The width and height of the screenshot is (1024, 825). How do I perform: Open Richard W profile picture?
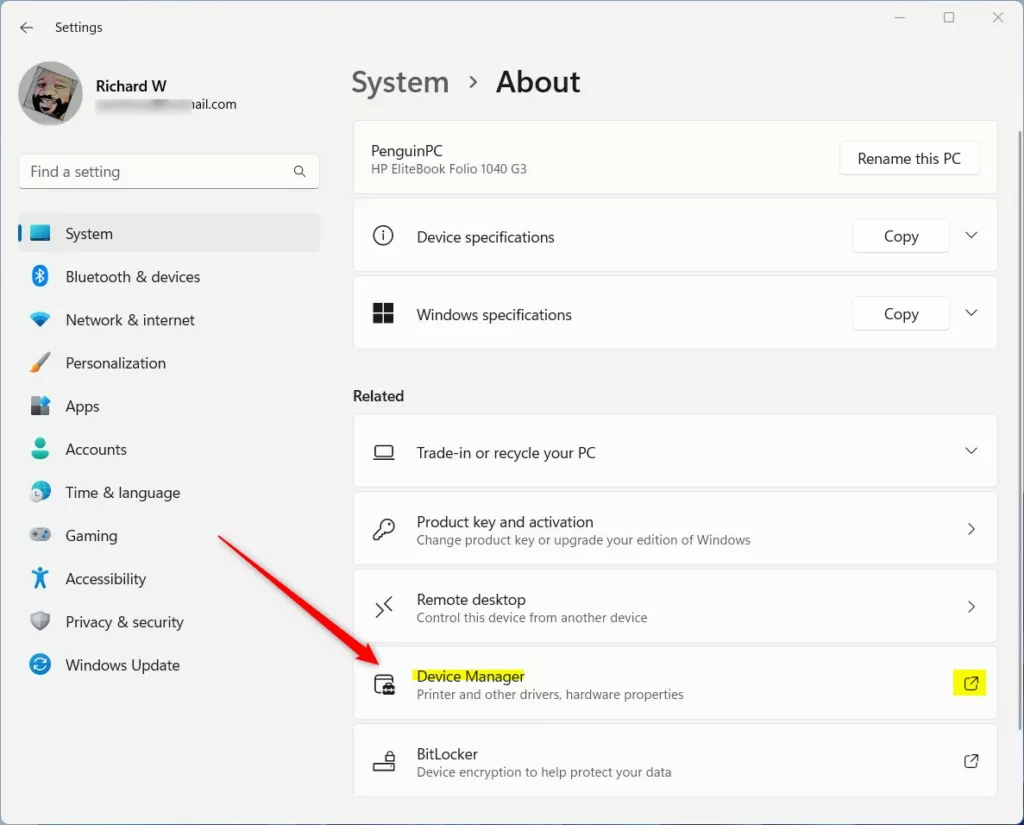(x=50, y=93)
